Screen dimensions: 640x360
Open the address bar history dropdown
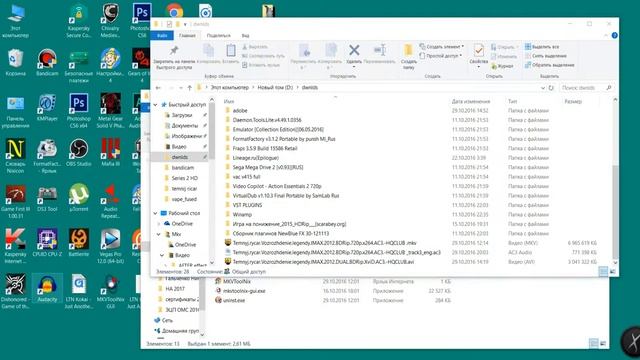[542, 88]
